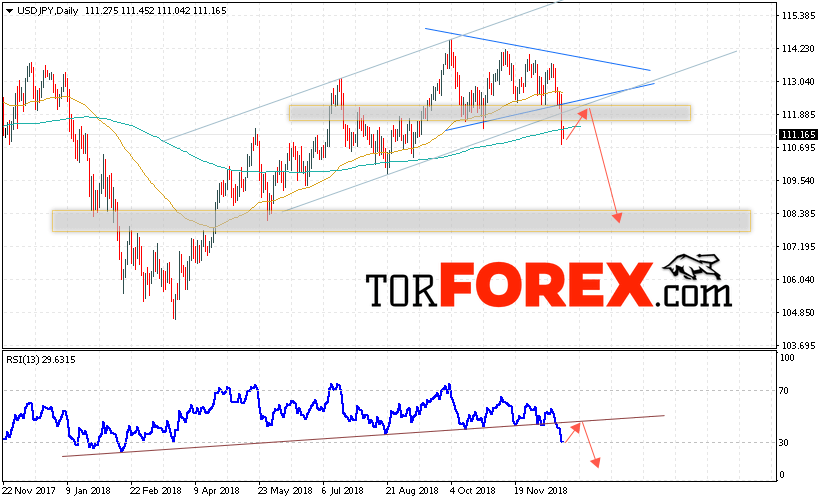Click the RSI(13) indicator label

coord(40,359)
